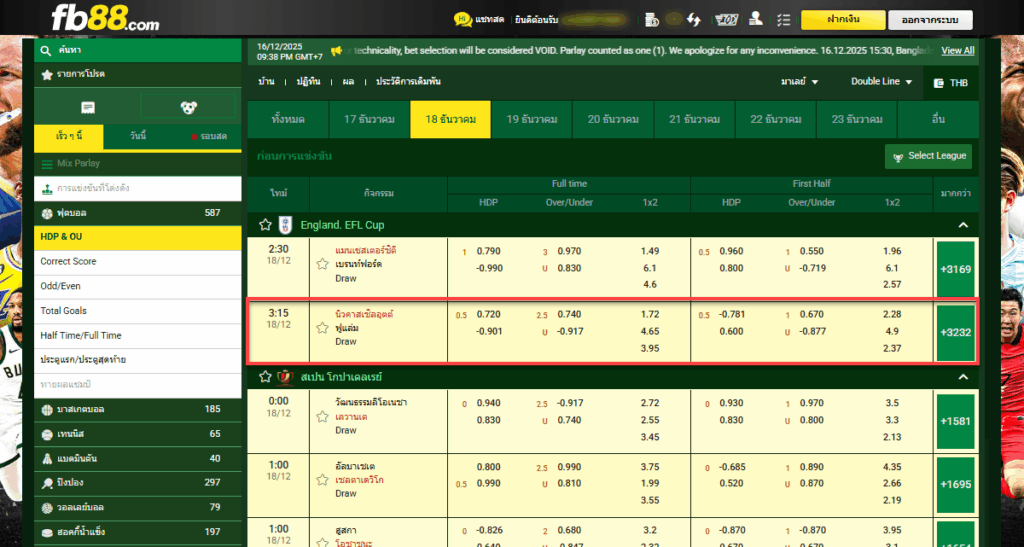Star the นิวคาสเซิลอูตด์ vs ฟูแล่ม match
The height and width of the screenshot is (547, 1024).
pyautogui.click(x=322, y=328)
